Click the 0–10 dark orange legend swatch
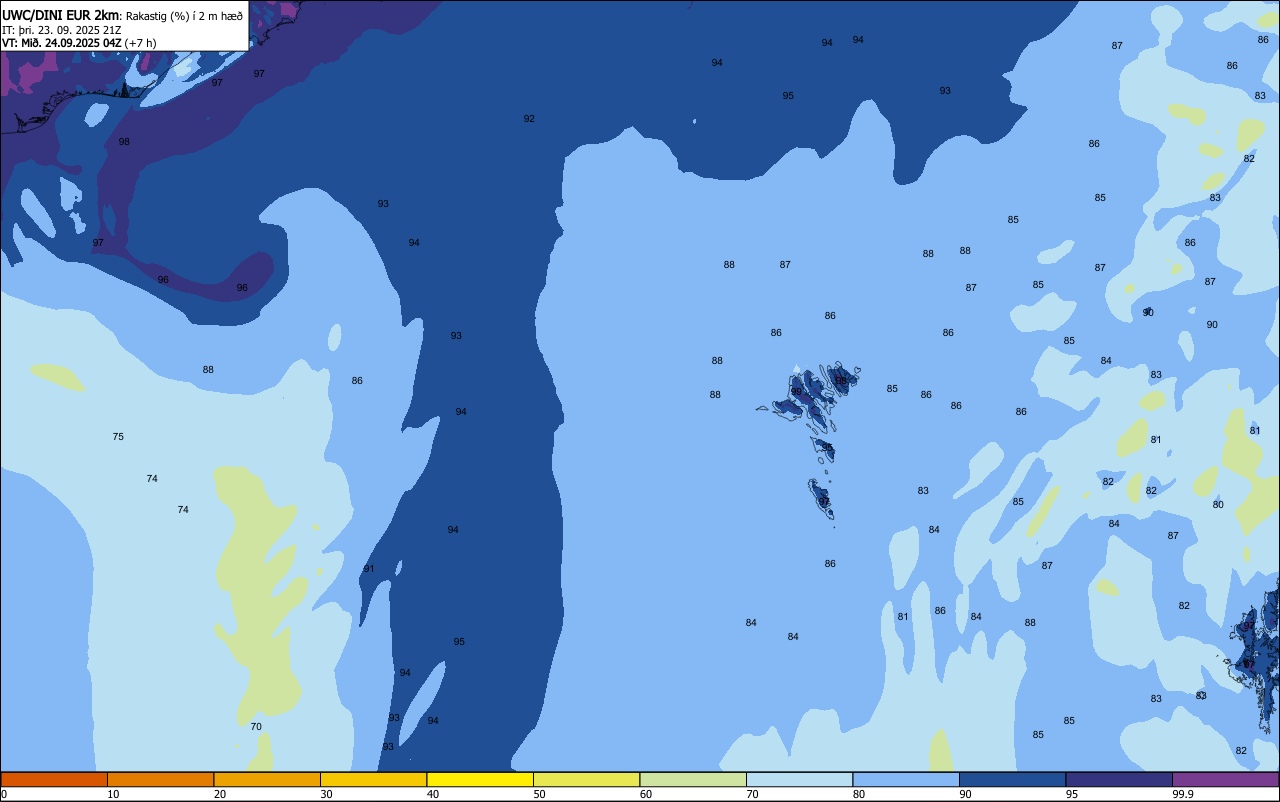The width and height of the screenshot is (1280, 802). coord(54,779)
